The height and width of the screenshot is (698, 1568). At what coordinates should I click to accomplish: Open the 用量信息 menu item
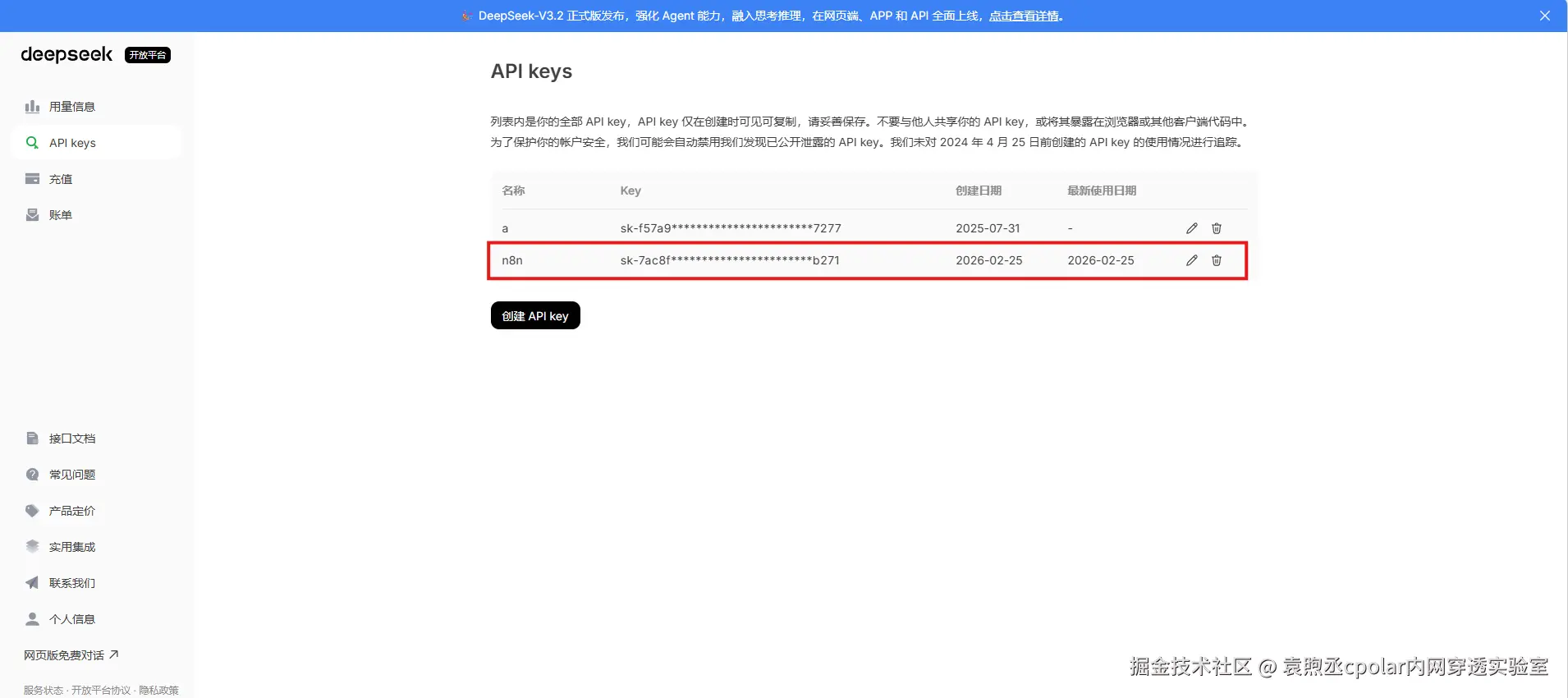pyautogui.click(x=96, y=107)
